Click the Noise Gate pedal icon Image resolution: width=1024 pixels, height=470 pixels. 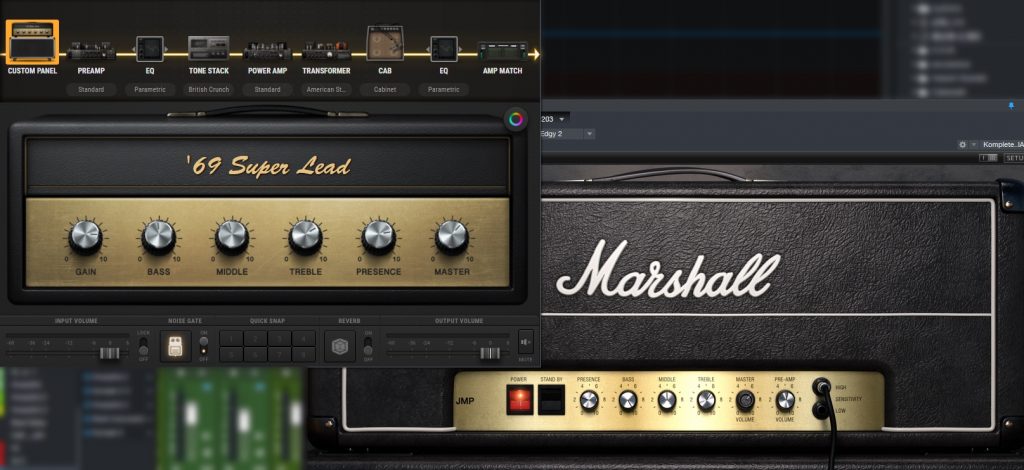[x=176, y=346]
